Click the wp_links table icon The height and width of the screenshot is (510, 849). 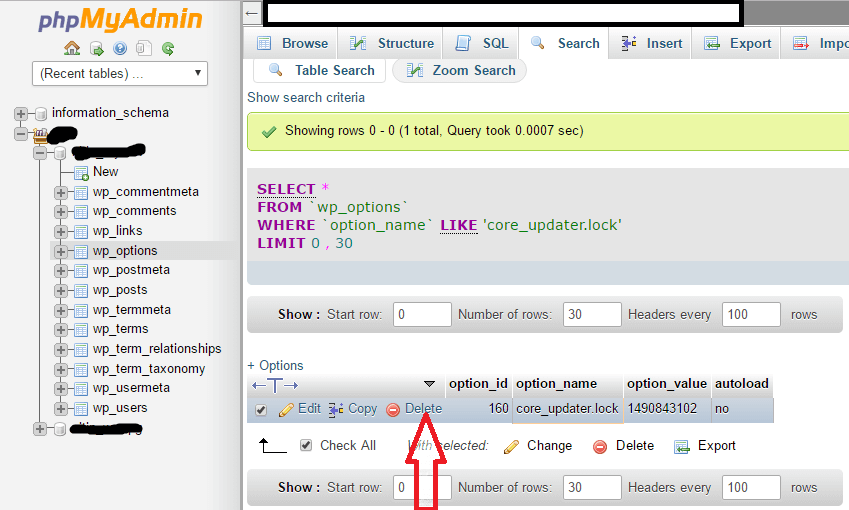(81, 231)
